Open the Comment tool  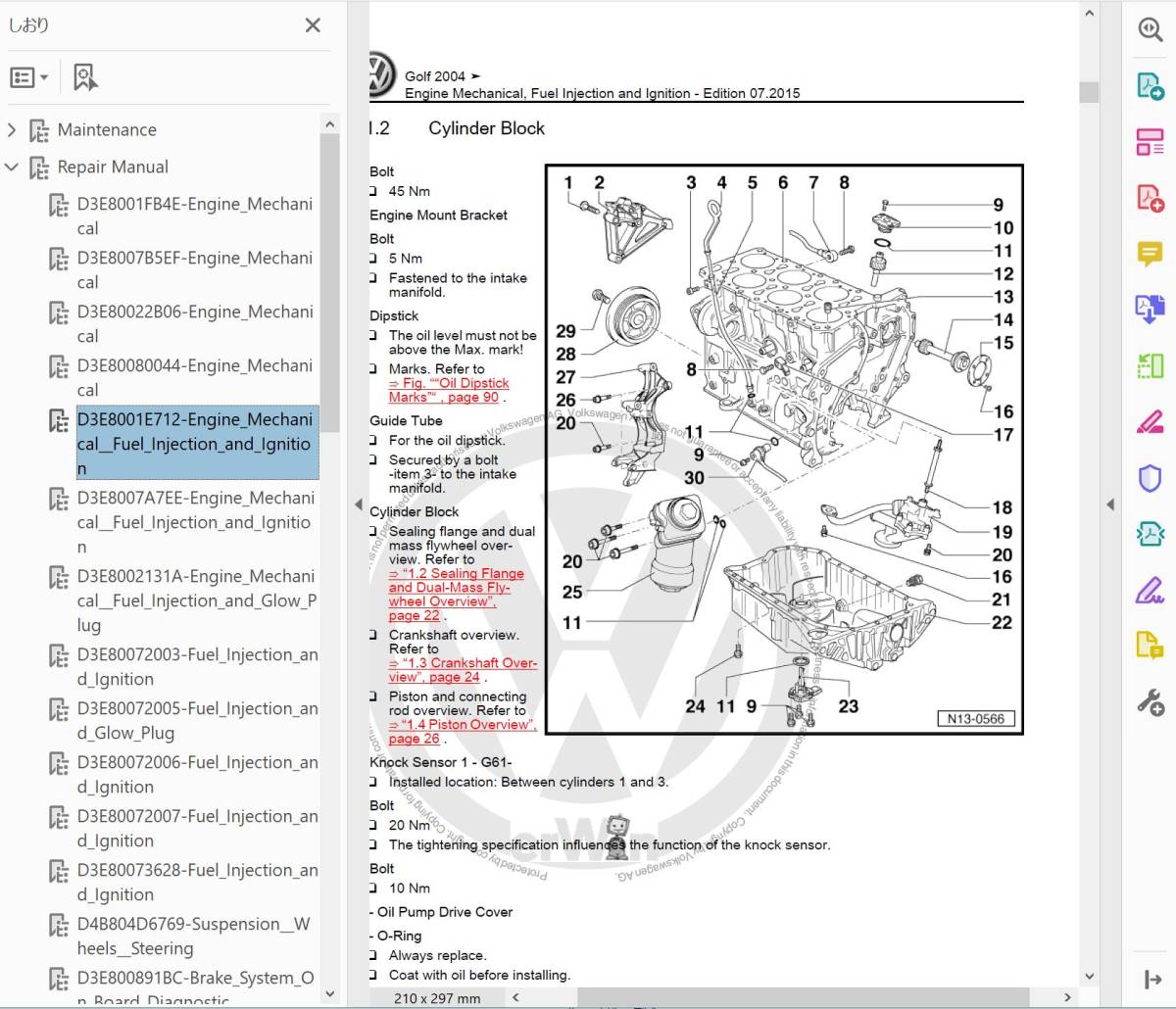point(1150,255)
